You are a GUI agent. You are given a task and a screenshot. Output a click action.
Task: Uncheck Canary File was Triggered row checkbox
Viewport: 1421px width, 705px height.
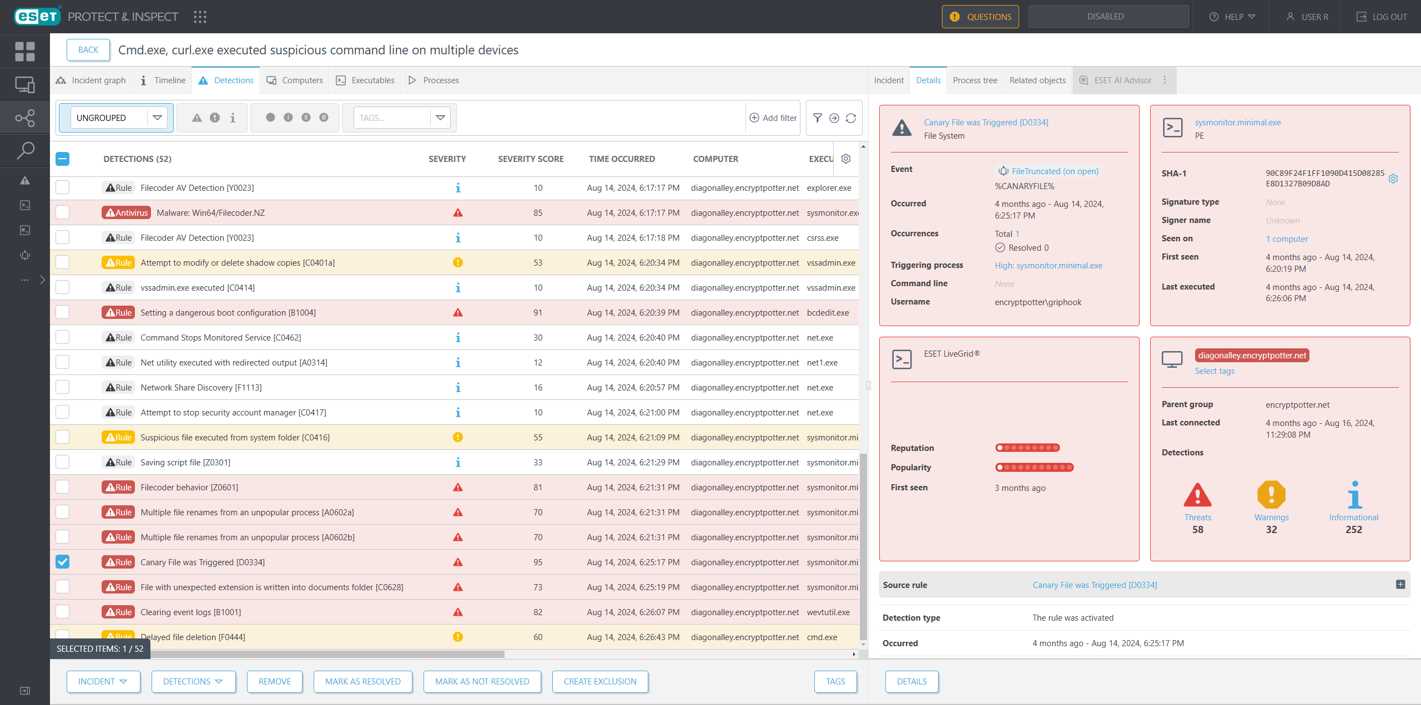(x=62, y=562)
